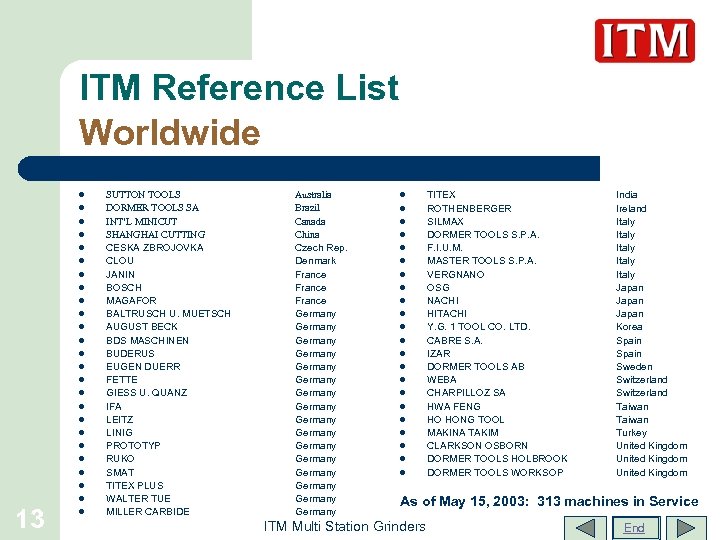
Task: Click 'MASTER TOOLS S.P.A.' entry
Action: coord(481,260)
